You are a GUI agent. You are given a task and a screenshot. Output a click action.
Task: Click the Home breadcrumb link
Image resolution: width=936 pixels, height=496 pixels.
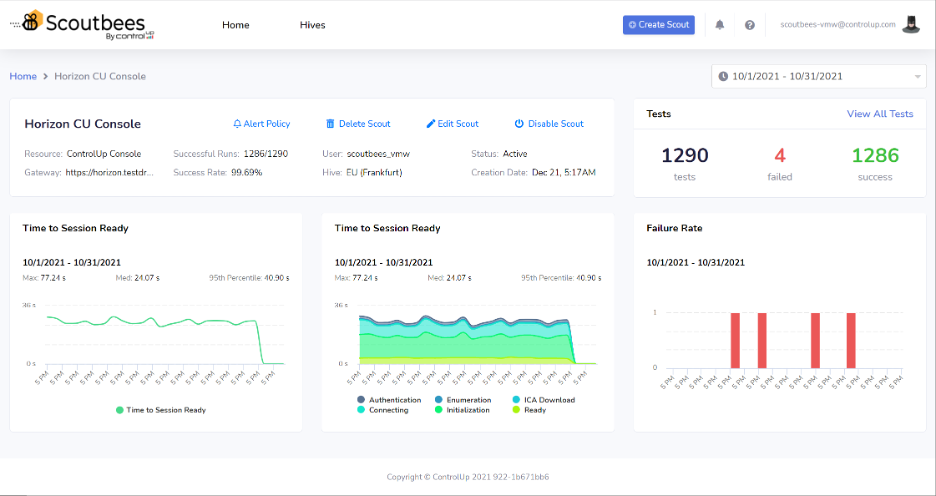pos(23,76)
